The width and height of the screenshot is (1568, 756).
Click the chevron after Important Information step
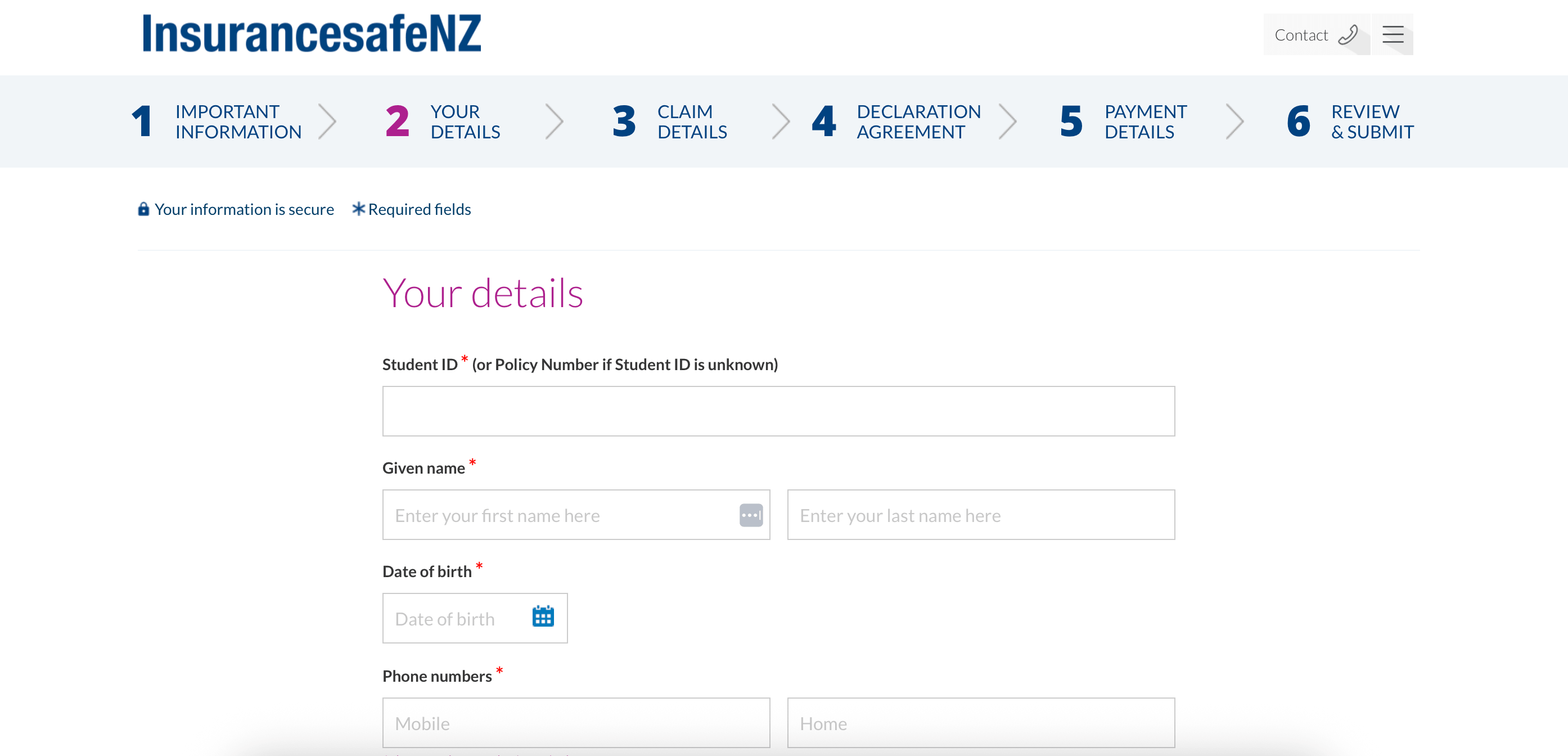(x=327, y=121)
